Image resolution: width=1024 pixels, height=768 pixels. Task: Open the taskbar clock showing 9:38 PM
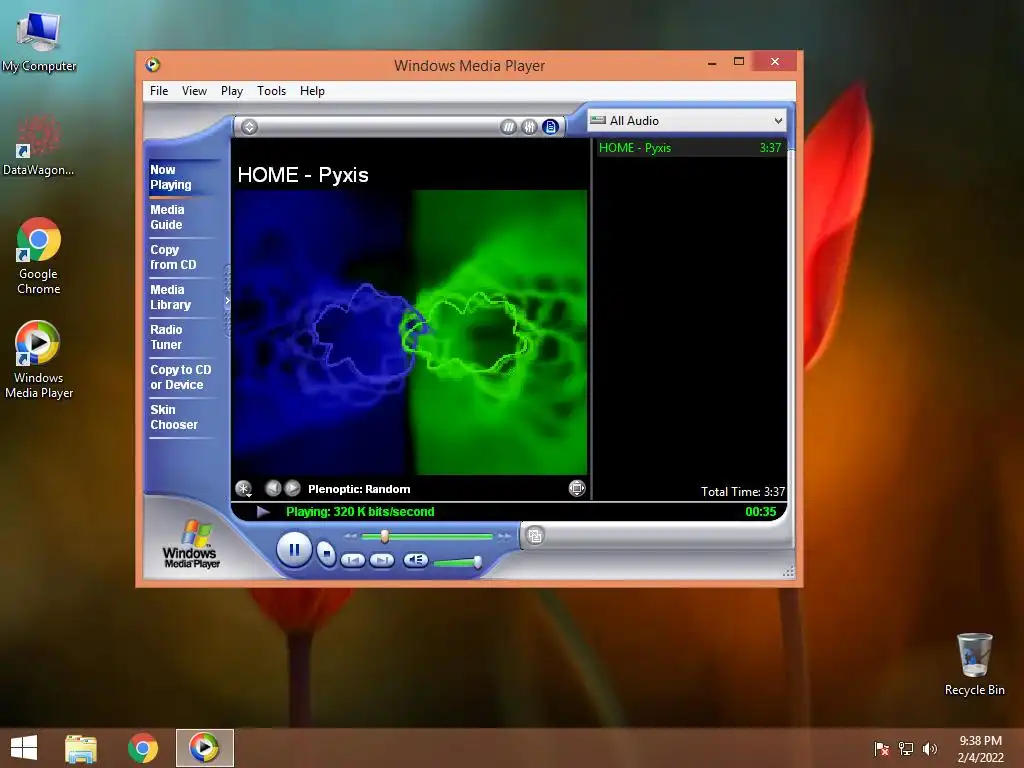click(x=980, y=748)
